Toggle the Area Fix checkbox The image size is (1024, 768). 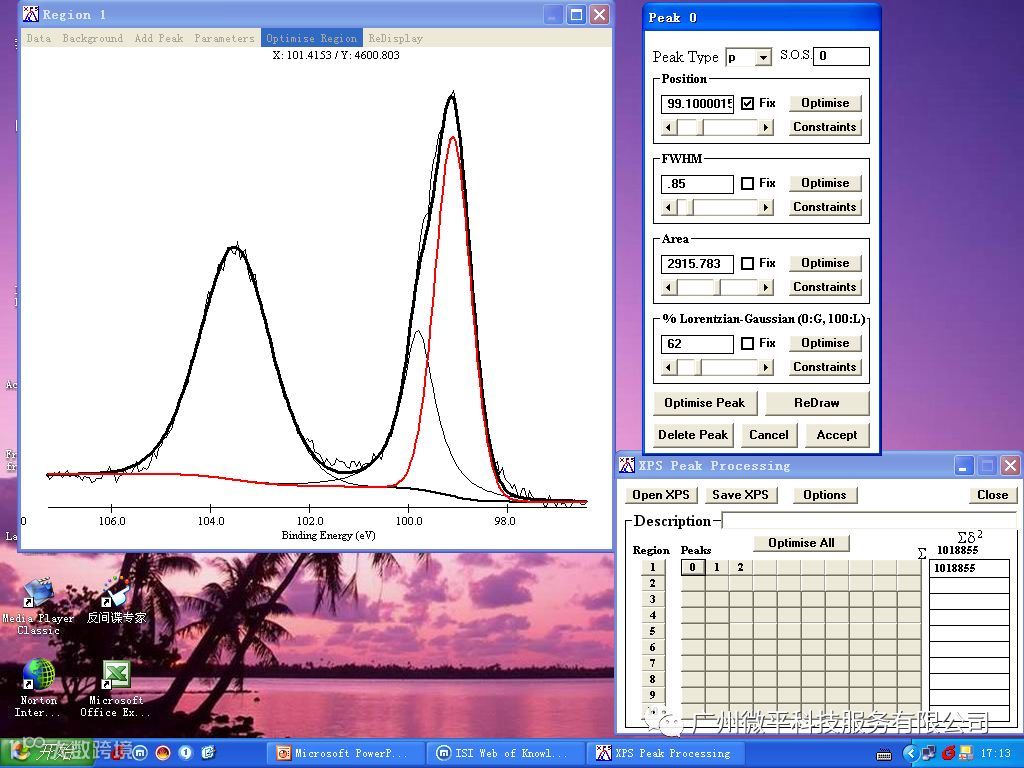point(748,263)
